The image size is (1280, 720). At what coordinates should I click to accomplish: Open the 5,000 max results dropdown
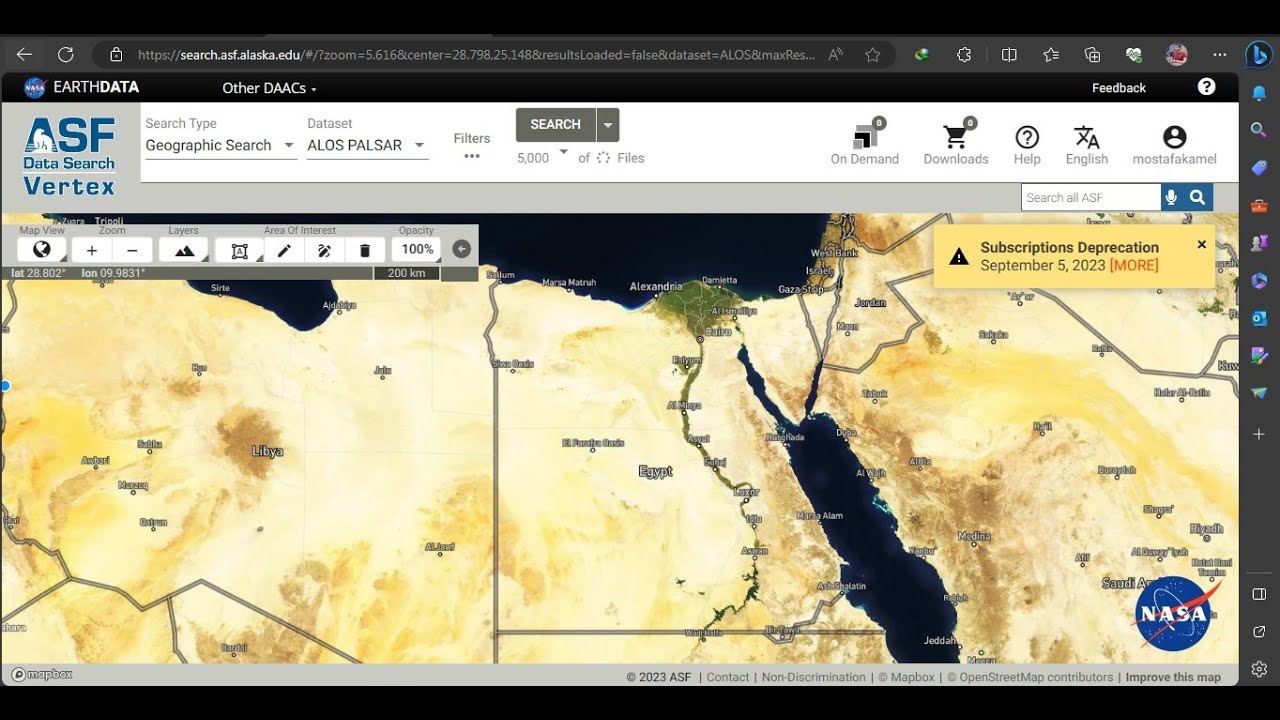click(542, 157)
